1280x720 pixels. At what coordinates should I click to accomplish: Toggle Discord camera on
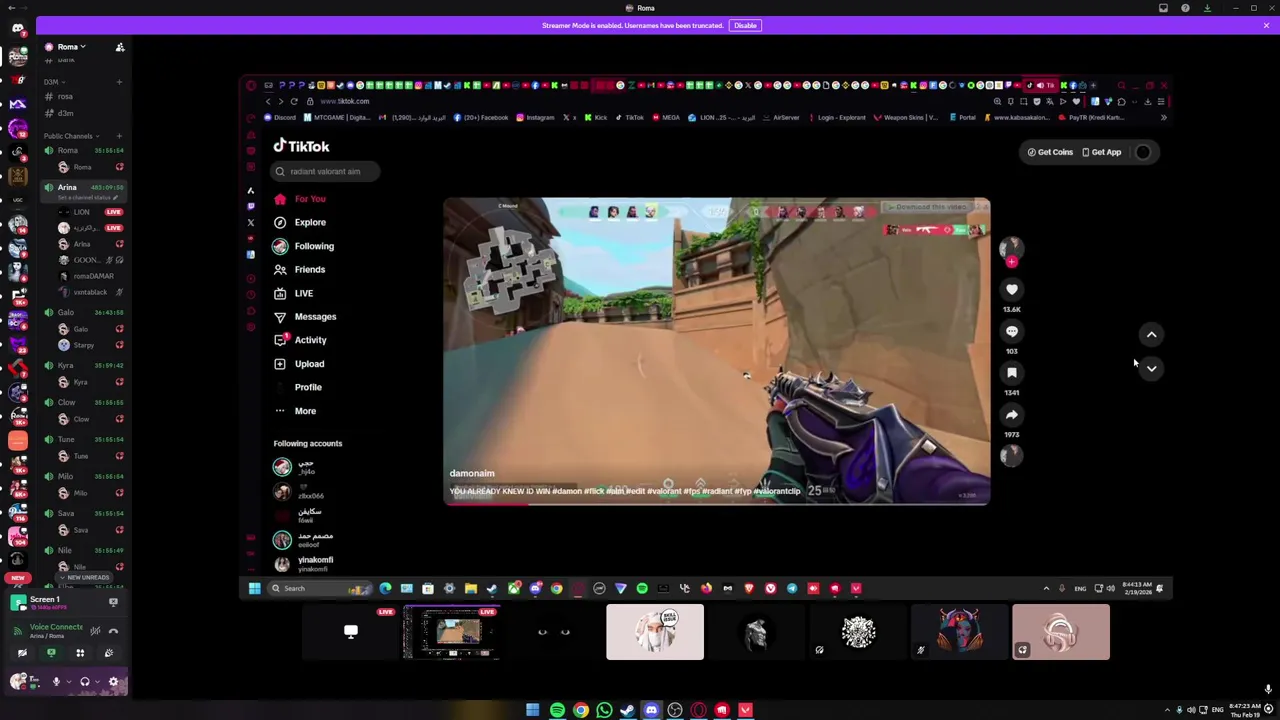point(22,653)
